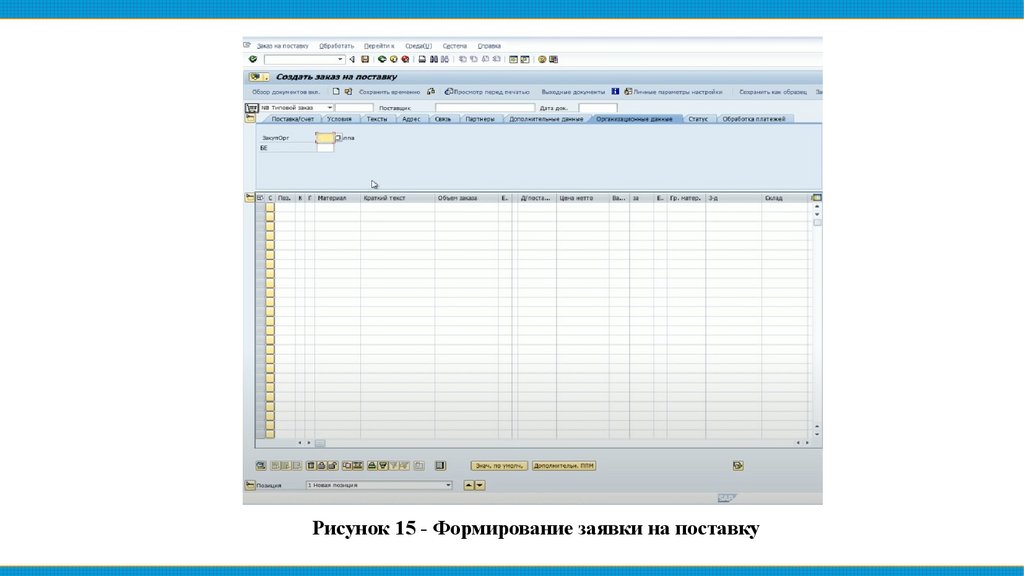This screenshot has height=576, width=1024.
Task: Click the green Back arrow icon
Action: coord(382,59)
